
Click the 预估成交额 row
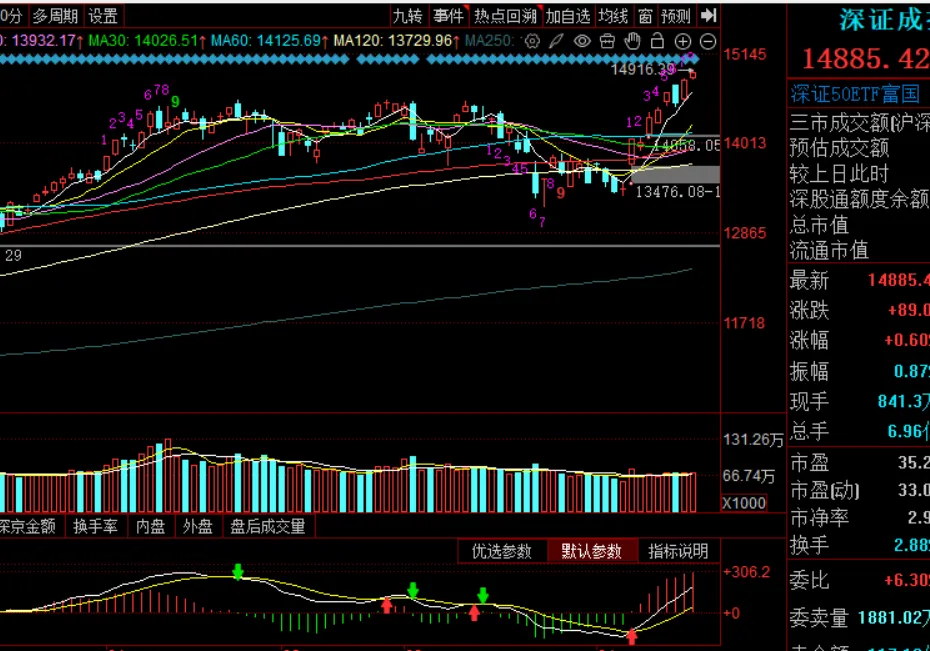point(859,147)
